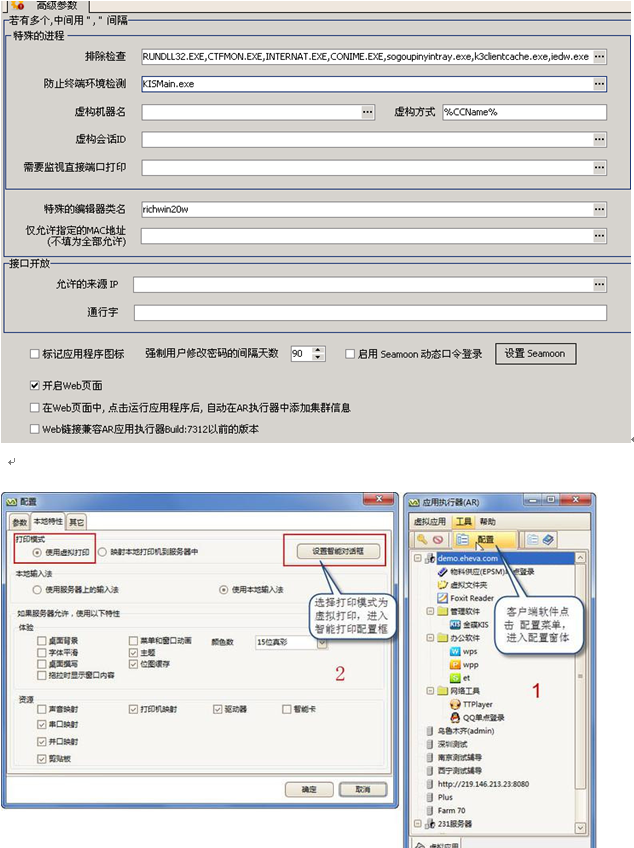Open the 虚拟文件夹 entry
Screen dimensions: 634x848
coord(462,585)
